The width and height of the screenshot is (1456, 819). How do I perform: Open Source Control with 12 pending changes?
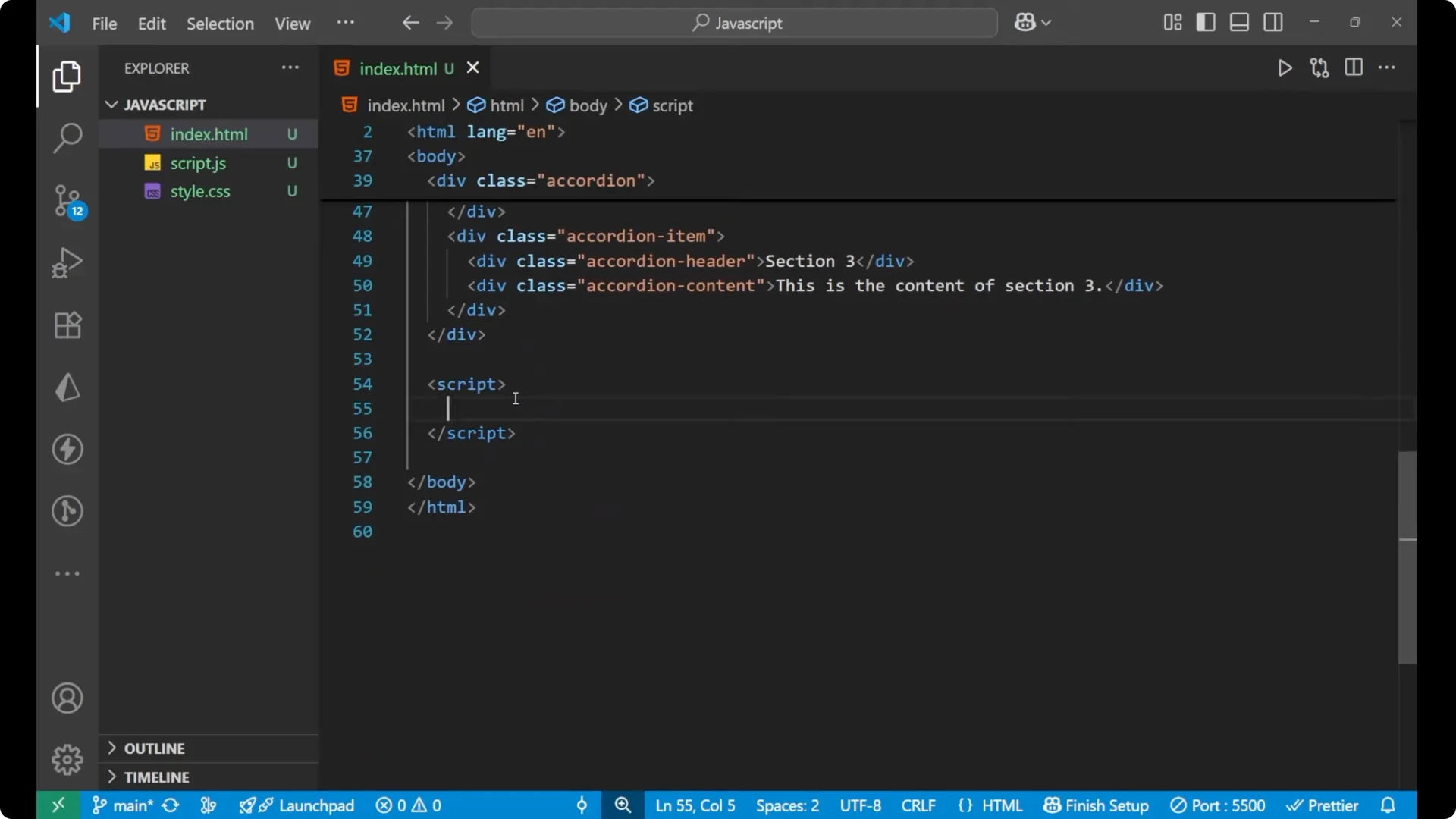[67, 201]
